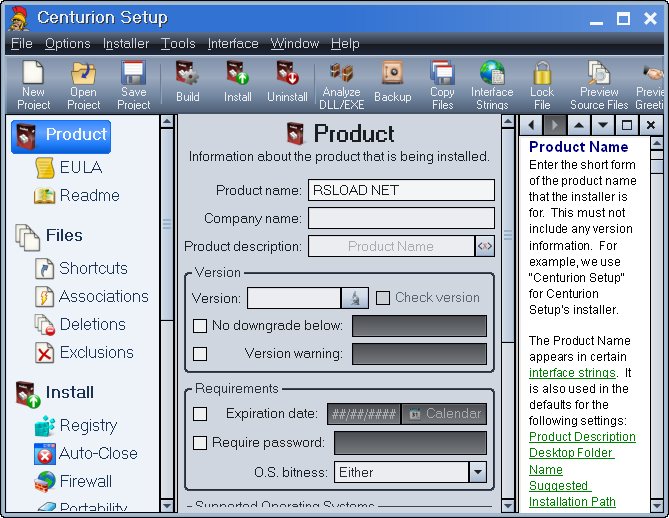Open Analyze DLL/EXE tool
The image size is (669, 518).
point(341,85)
